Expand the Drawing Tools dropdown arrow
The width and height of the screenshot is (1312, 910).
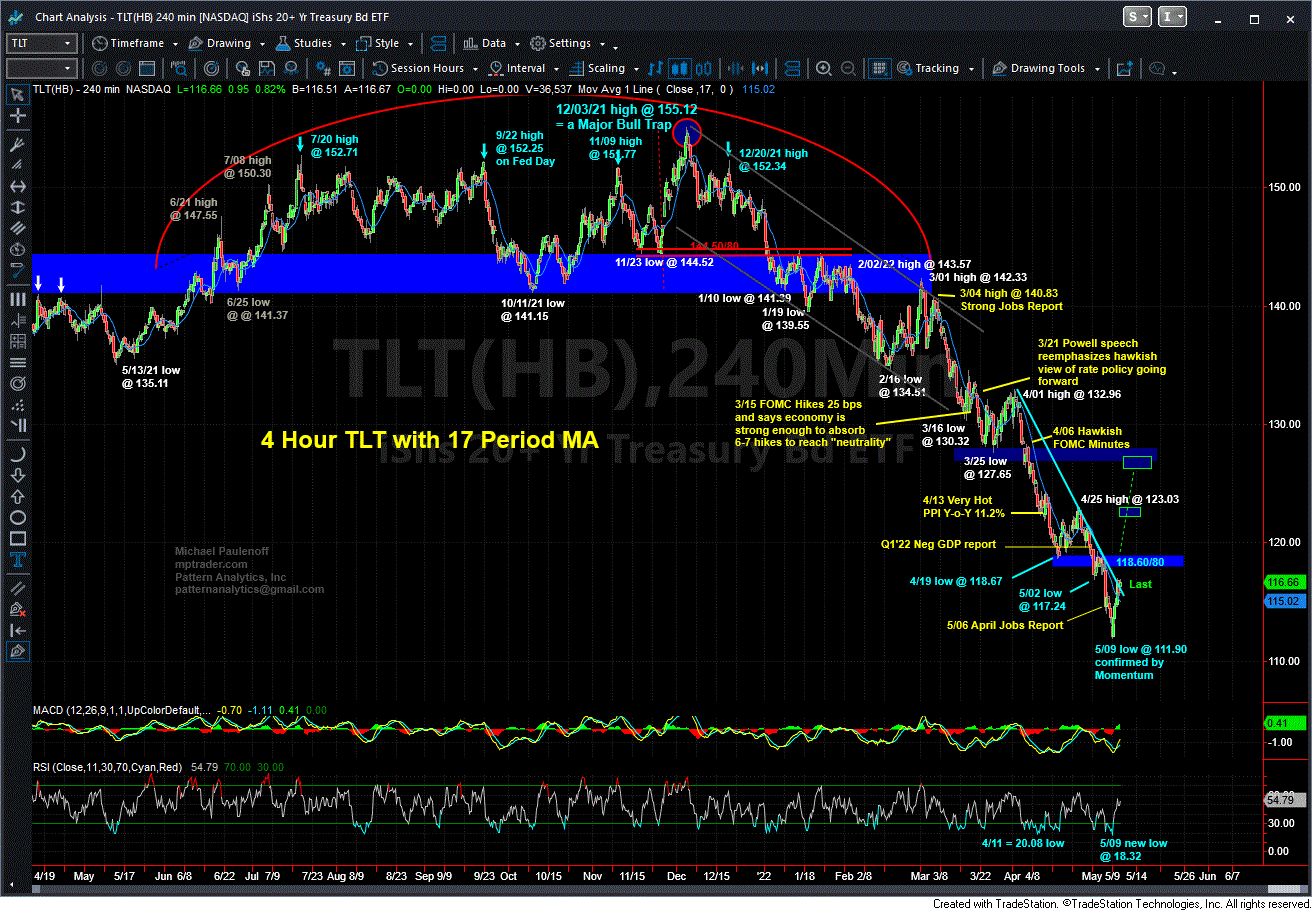click(x=1097, y=69)
